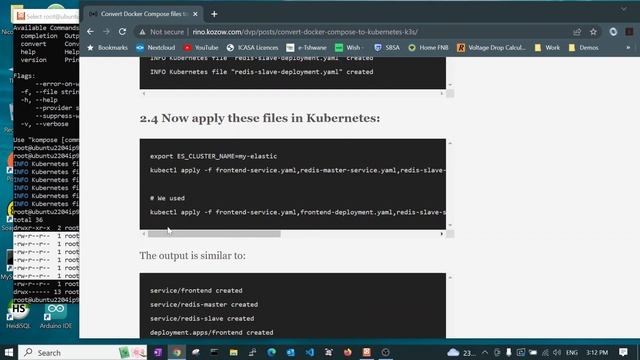Click 'service/redis-slave created' output line

pos(202,318)
